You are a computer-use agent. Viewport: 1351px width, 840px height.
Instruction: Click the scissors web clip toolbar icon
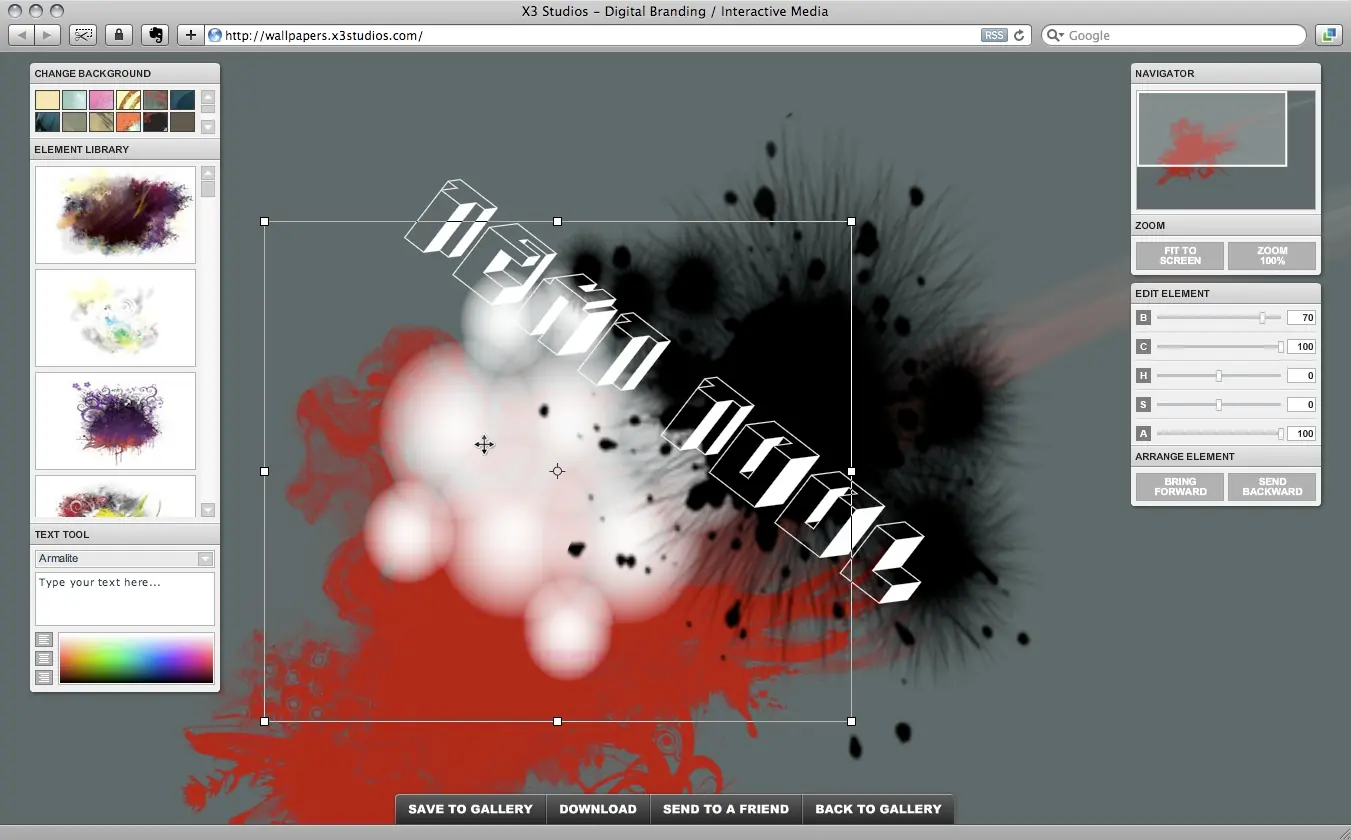coord(83,35)
